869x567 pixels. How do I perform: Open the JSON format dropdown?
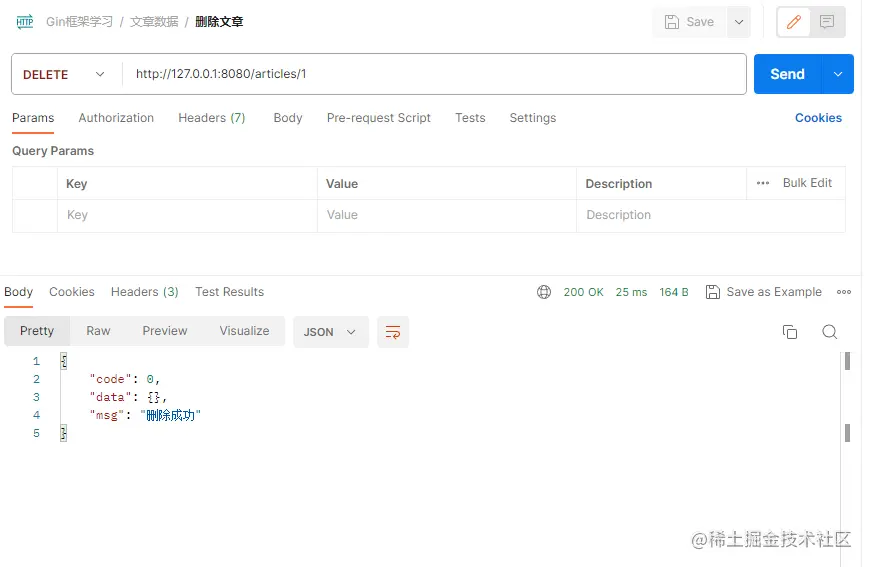click(x=330, y=332)
